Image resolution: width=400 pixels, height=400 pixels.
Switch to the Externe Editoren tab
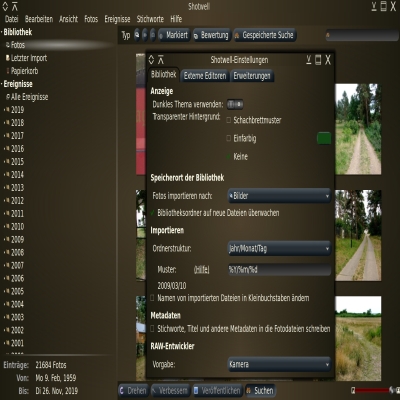[205, 76]
